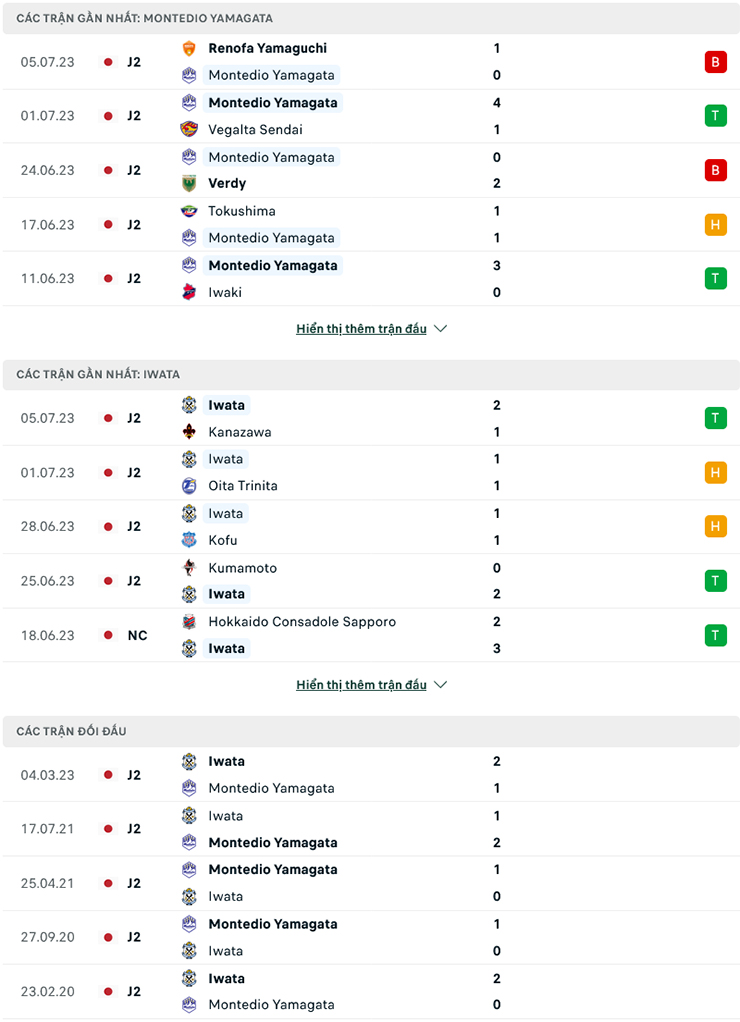Open 'Hiển thị thêm trận đấu' under Iwata
Image resolution: width=740 pixels, height=1022 pixels.
point(361,685)
